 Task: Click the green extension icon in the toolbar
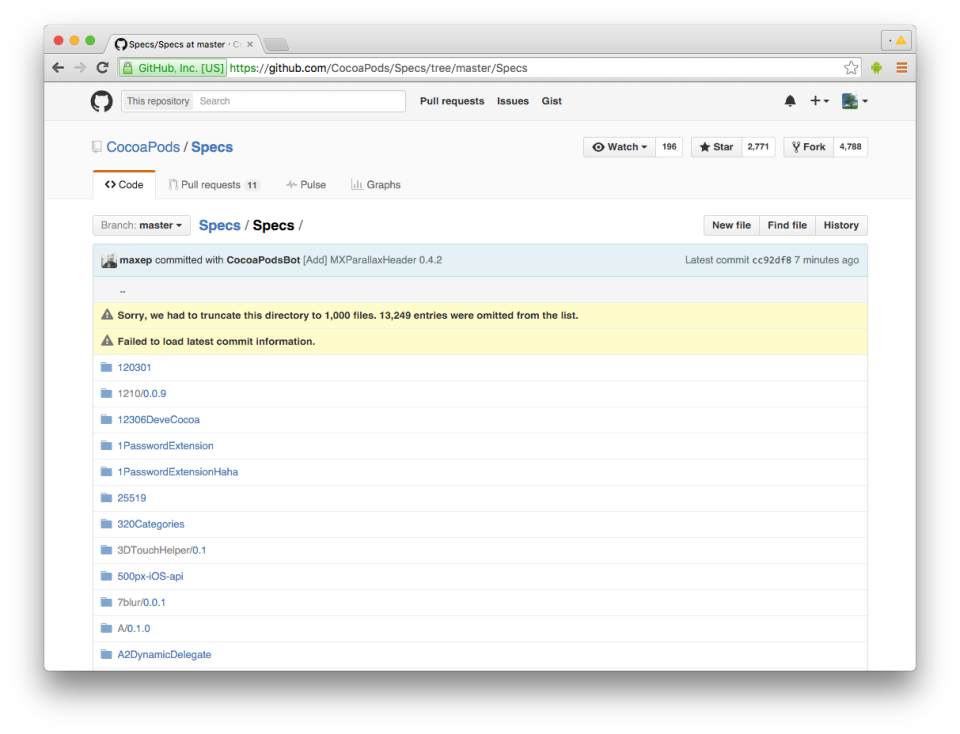(x=877, y=67)
